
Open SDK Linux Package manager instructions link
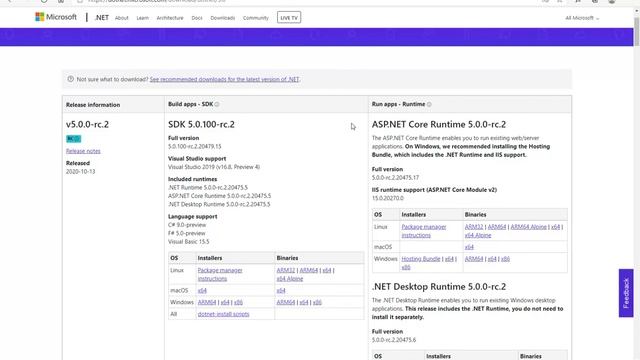coord(220,274)
